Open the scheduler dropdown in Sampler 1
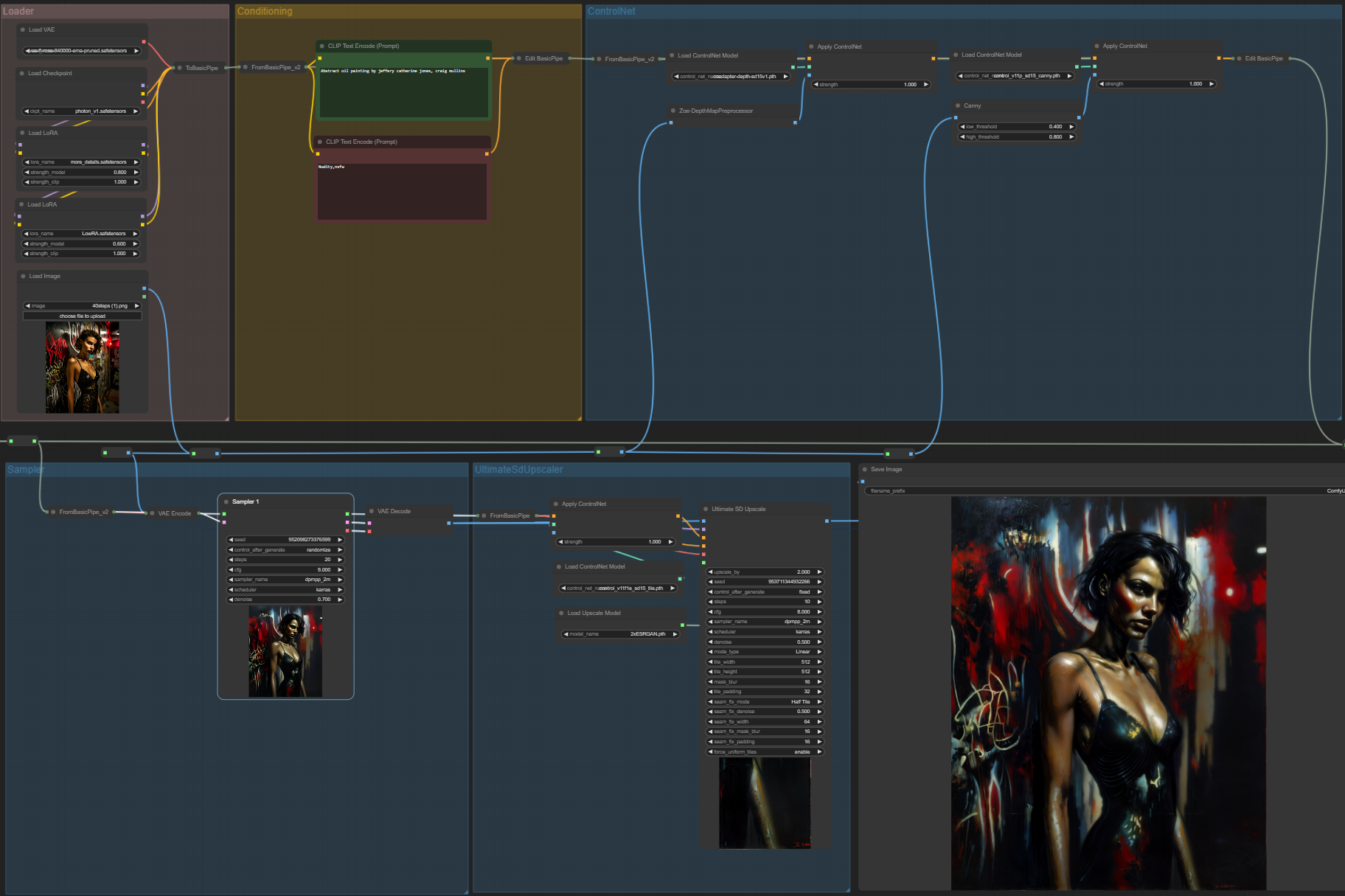 (x=285, y=590)
